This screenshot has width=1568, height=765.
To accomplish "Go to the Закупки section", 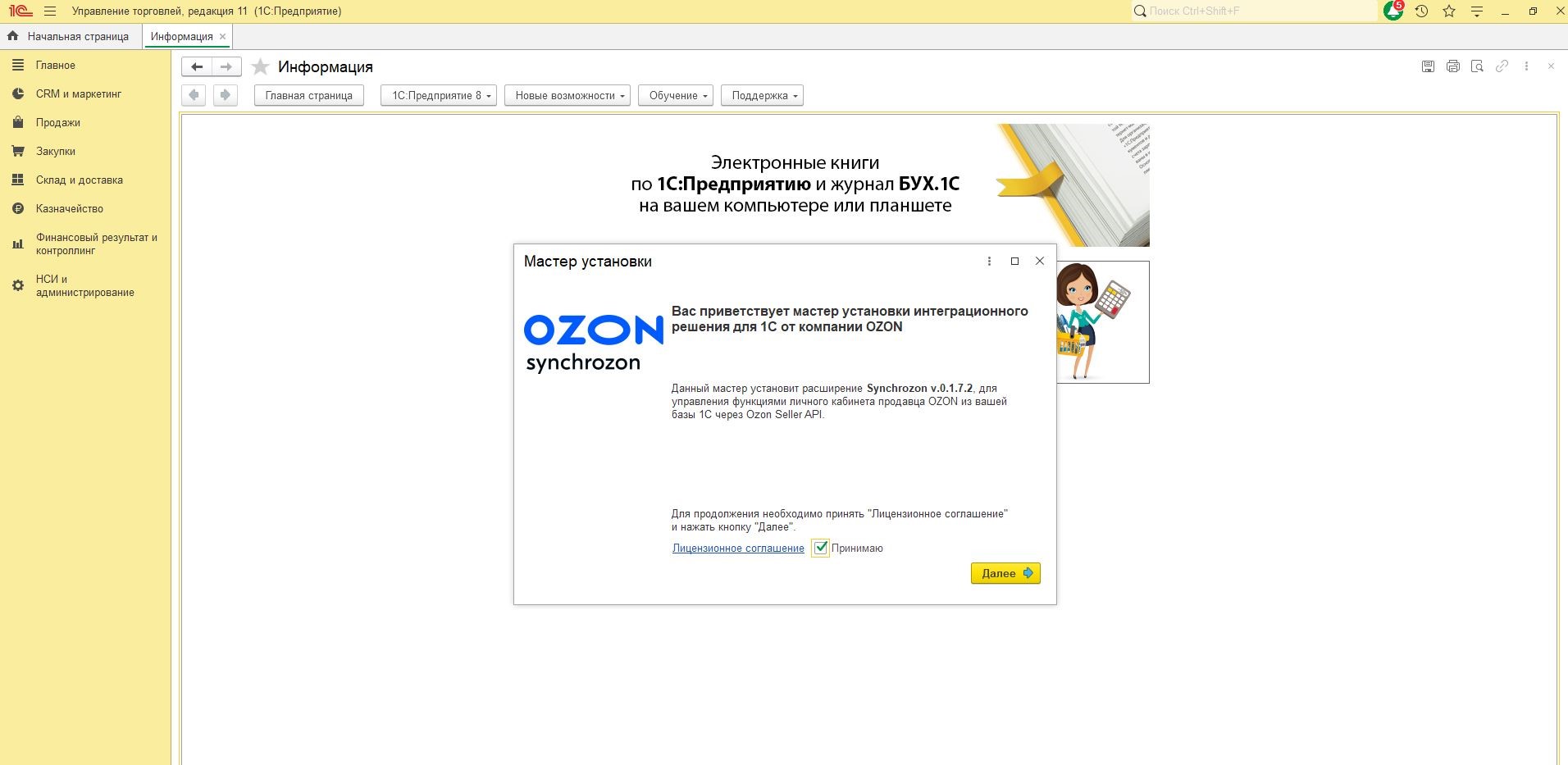I will [x=56, y=151].
